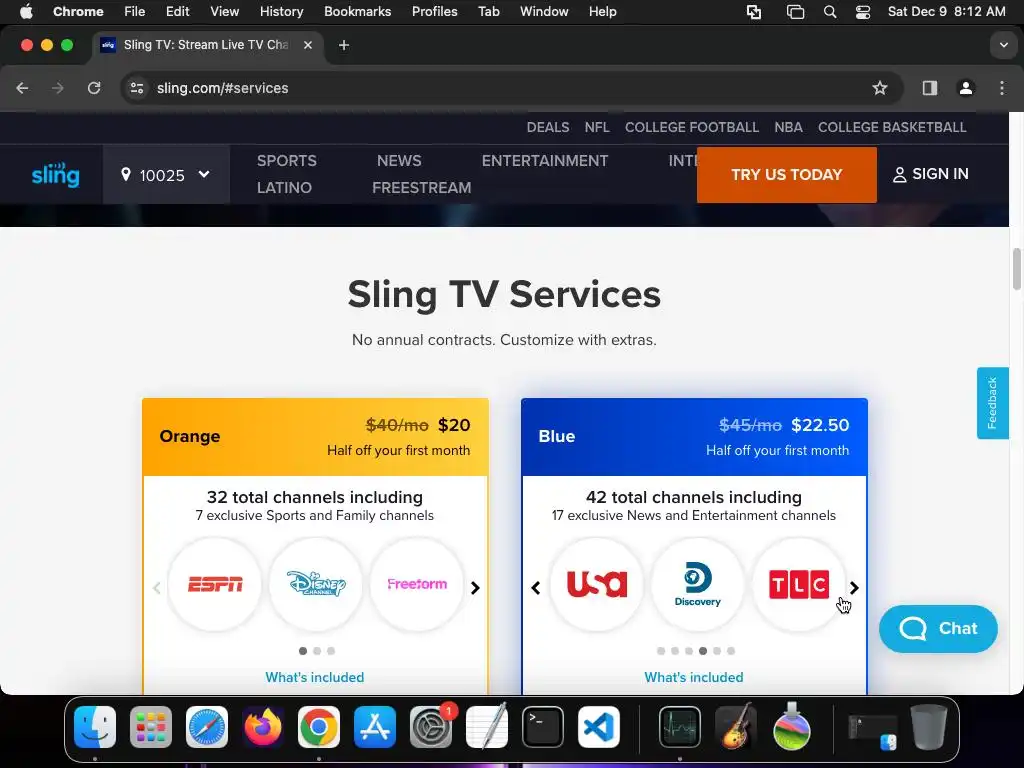The height and width of the screenshot is (768, 1024).
Task: Select the Sling TV browser tab
Action: click(207, 45)
